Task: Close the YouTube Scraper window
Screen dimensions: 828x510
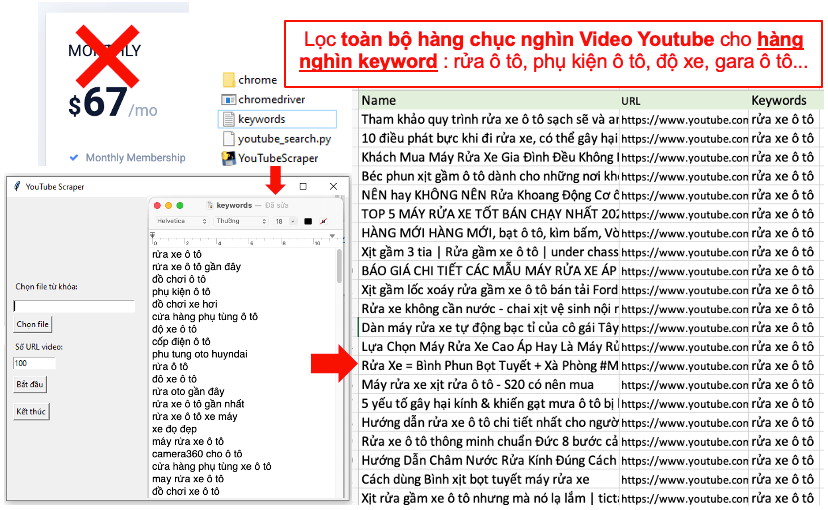Action: coord(333,186)
